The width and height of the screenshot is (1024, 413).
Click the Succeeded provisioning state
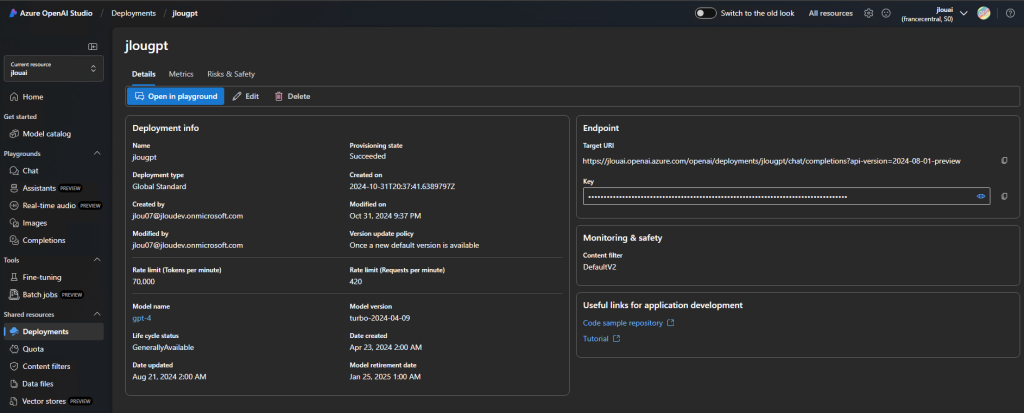368,156
